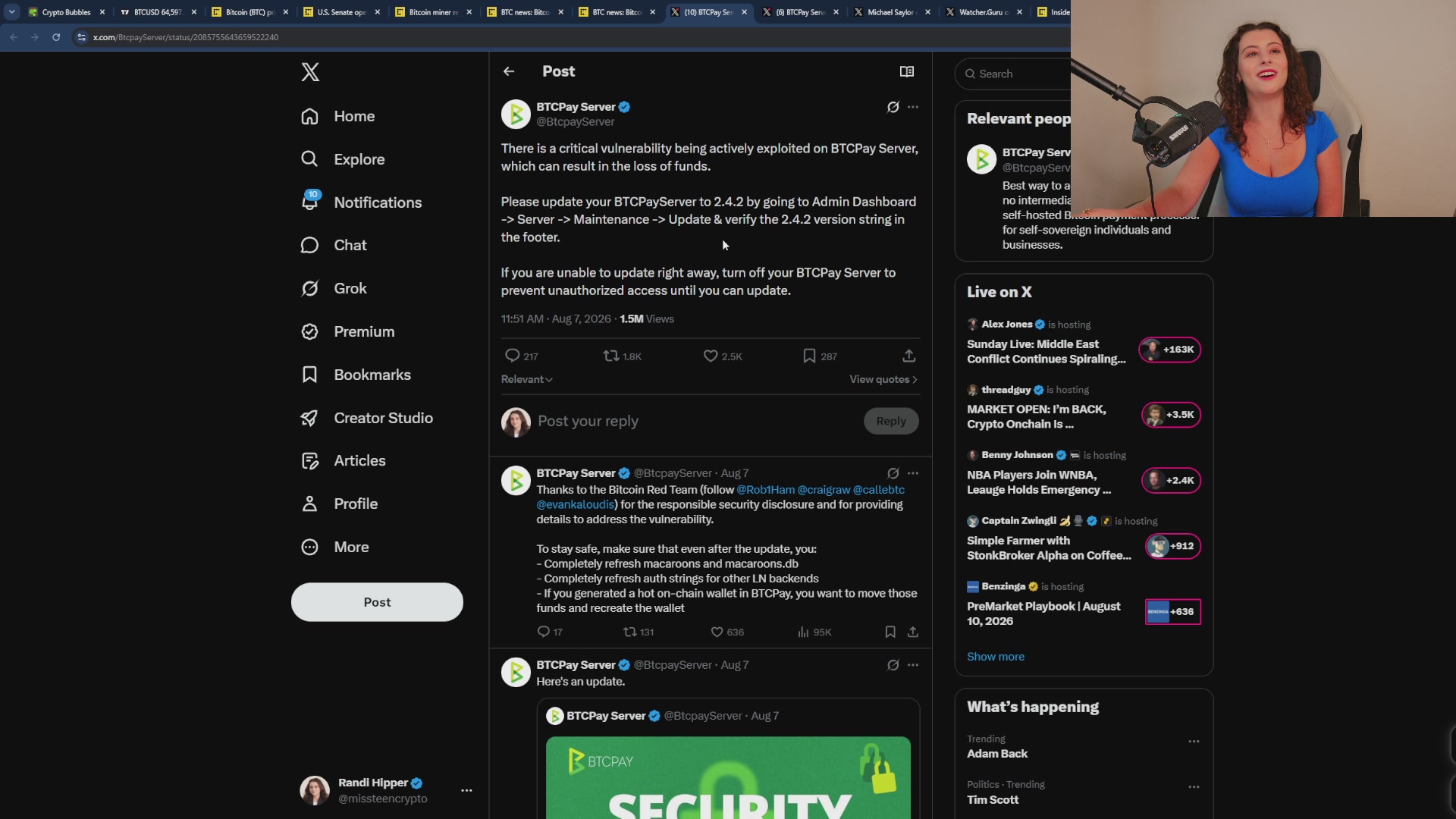Screen dimensions: 1456x819
Task: Bookmark the Bitcoin Red Team reply
Action: 890,632
